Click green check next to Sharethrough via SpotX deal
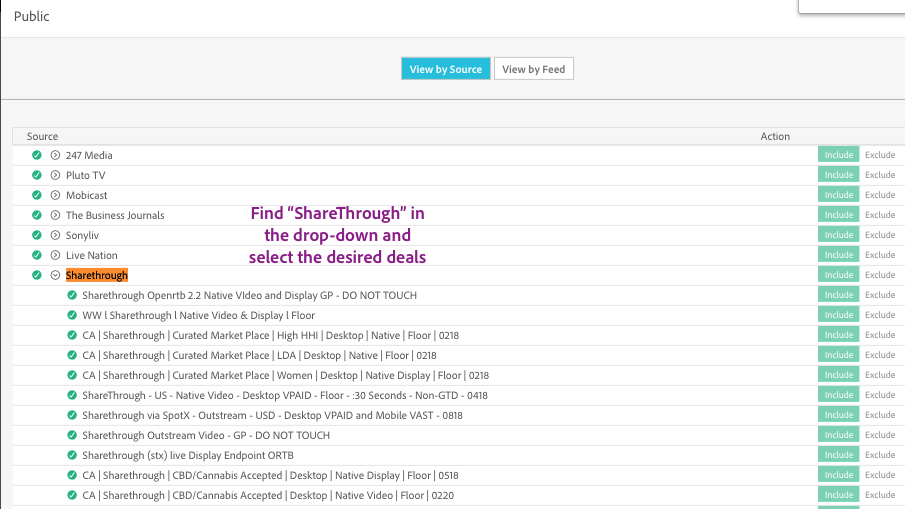Screen dimensions: 905x509 click(x=72, y=415)
